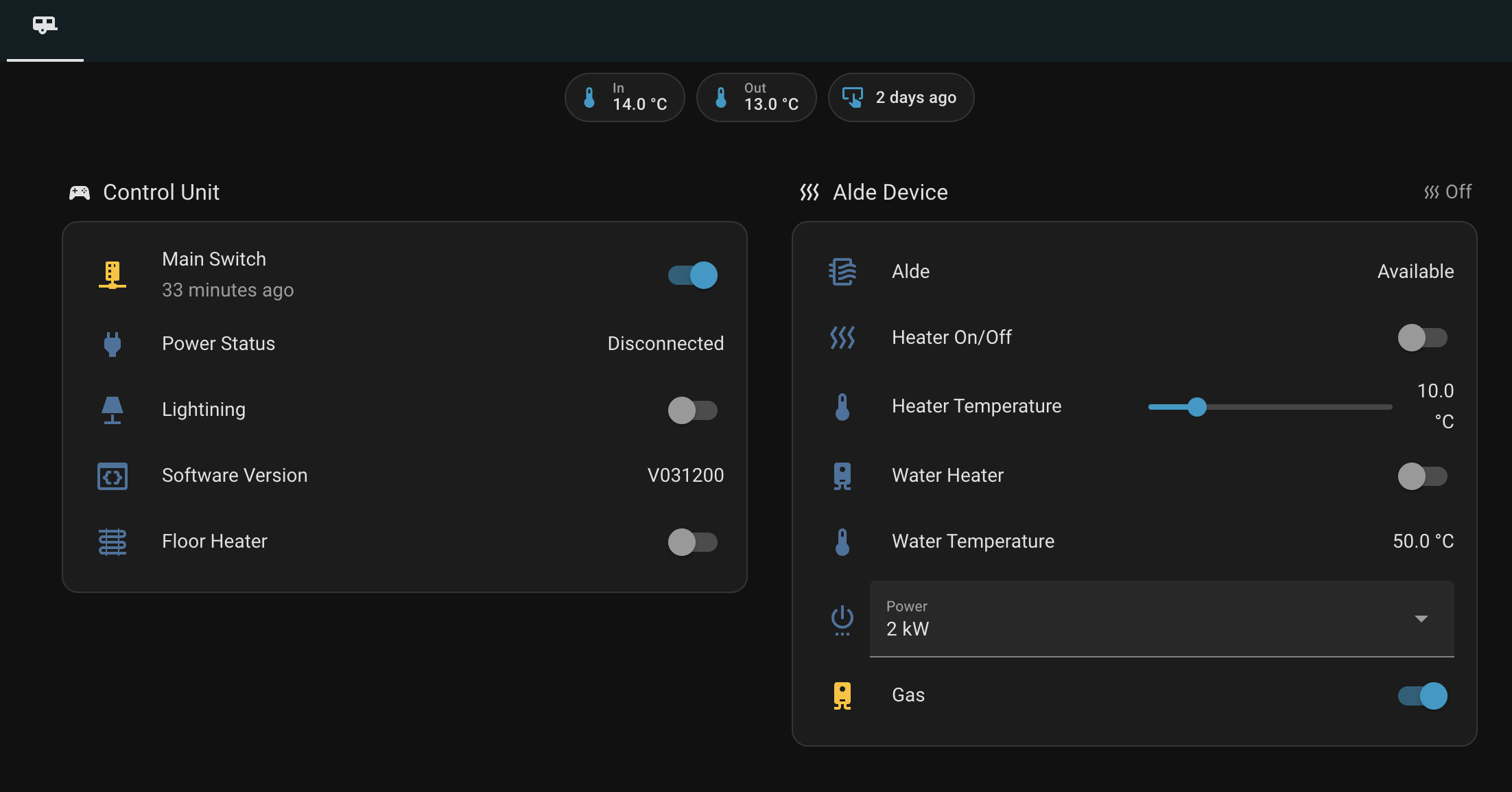1512x792 pixels.
Task: Click the Heater Temperature slider handle
Action: pos(1197,407)
